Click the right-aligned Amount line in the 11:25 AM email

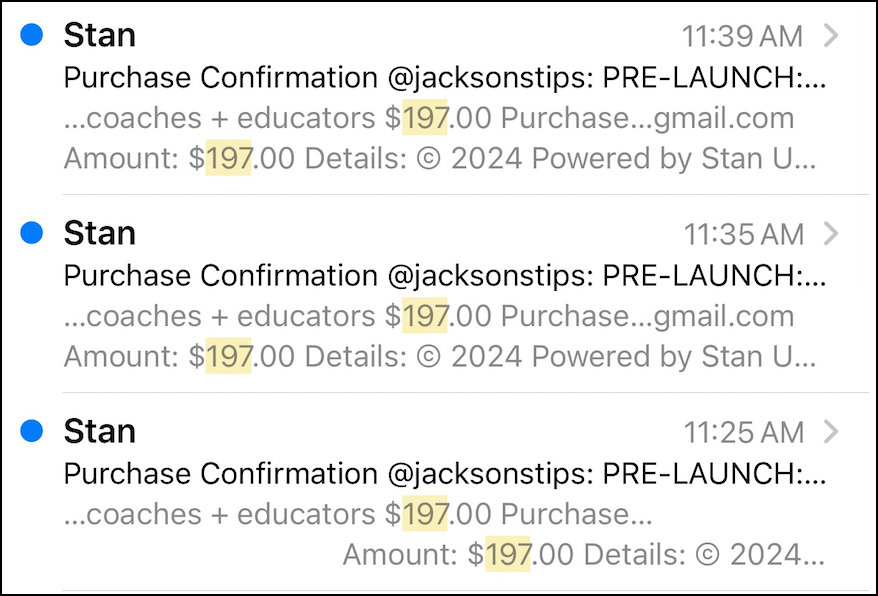(x=584, y=554)
